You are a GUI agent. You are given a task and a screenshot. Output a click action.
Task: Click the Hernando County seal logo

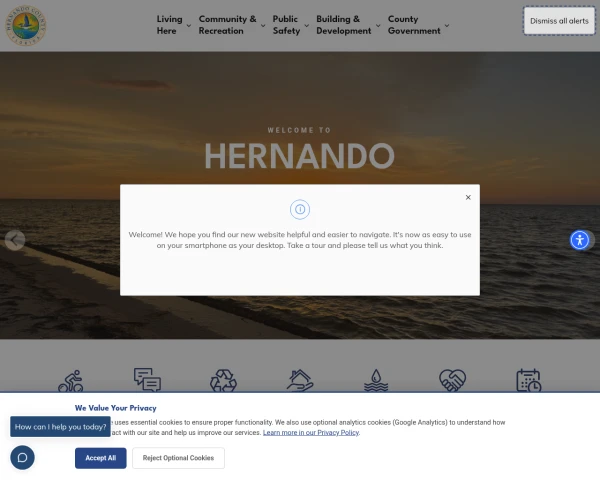(x=26, y=25)
